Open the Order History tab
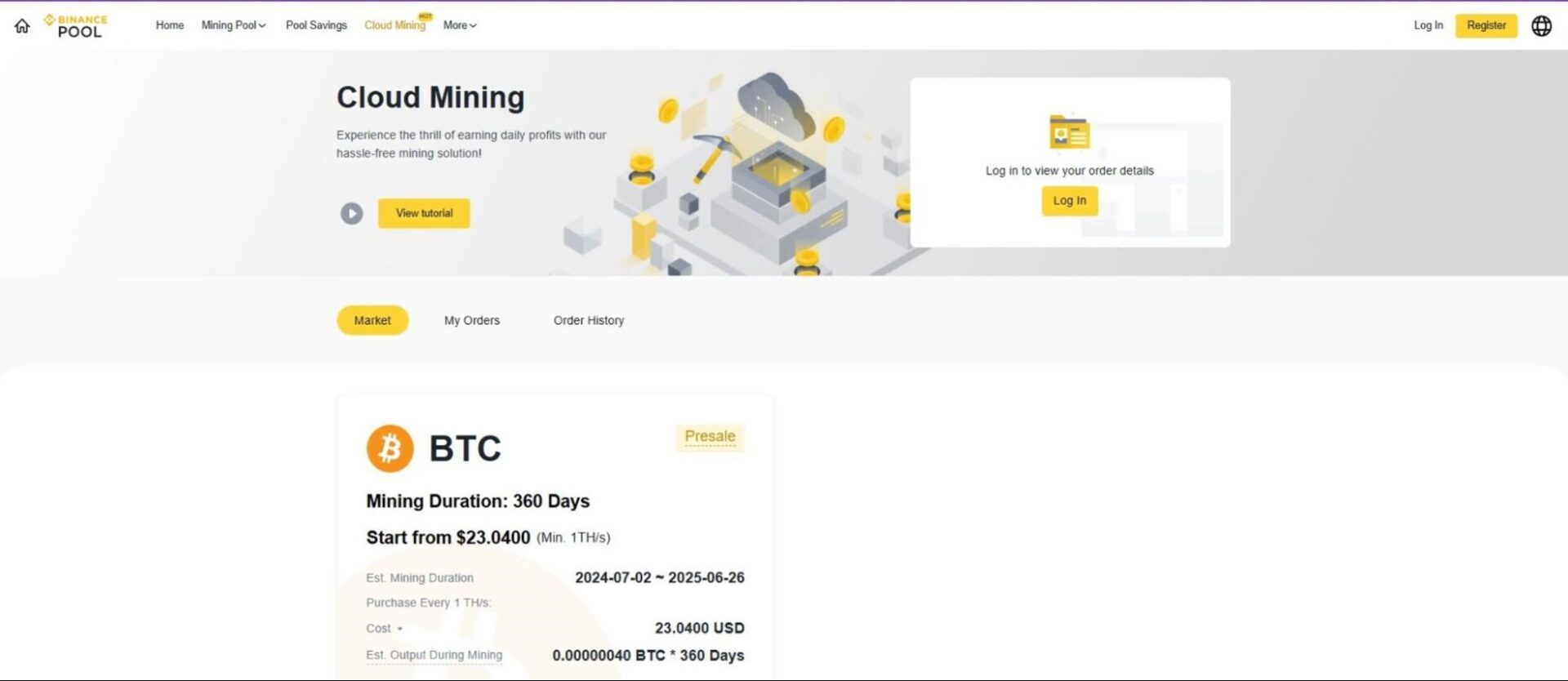The height and width of the screenshot is (681, 1568). coord(589,320)
